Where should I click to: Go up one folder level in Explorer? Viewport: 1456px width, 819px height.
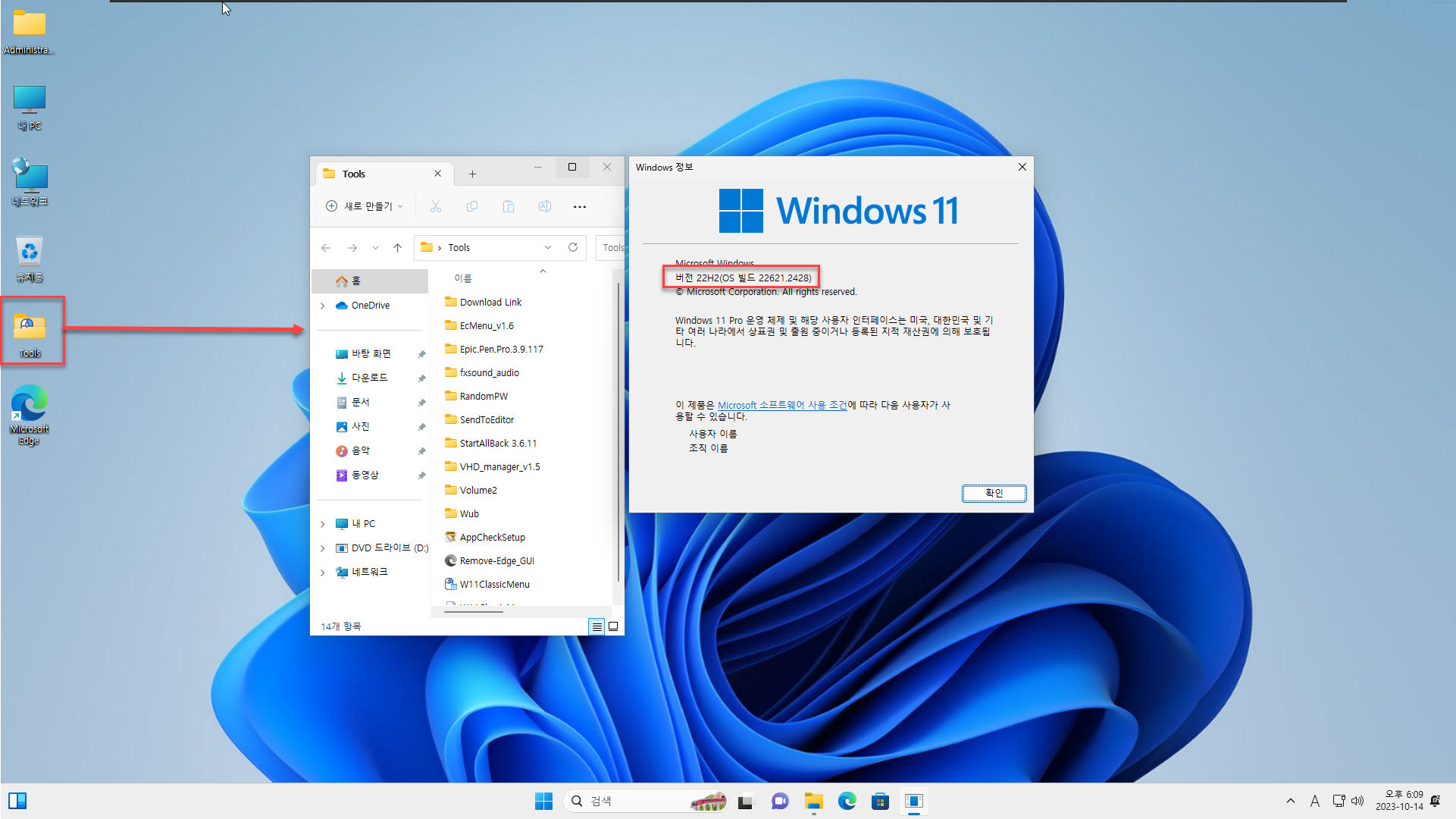[397, 248]
